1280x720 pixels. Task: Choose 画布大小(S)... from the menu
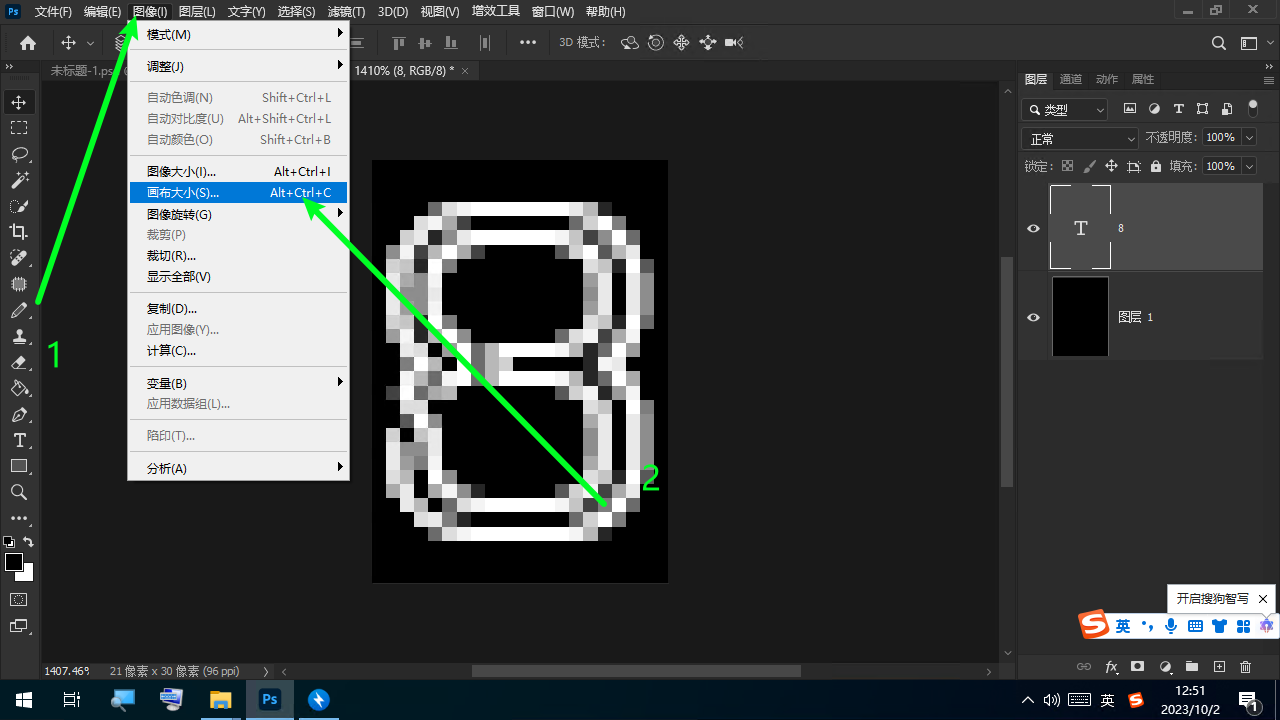click(238, 193)
